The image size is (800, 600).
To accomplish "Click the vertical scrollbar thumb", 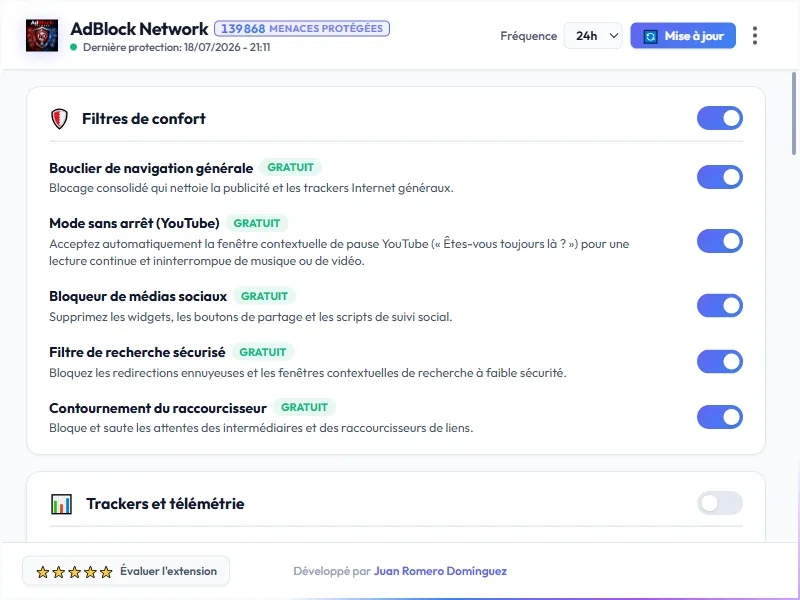I will click(x=794, y=113).
